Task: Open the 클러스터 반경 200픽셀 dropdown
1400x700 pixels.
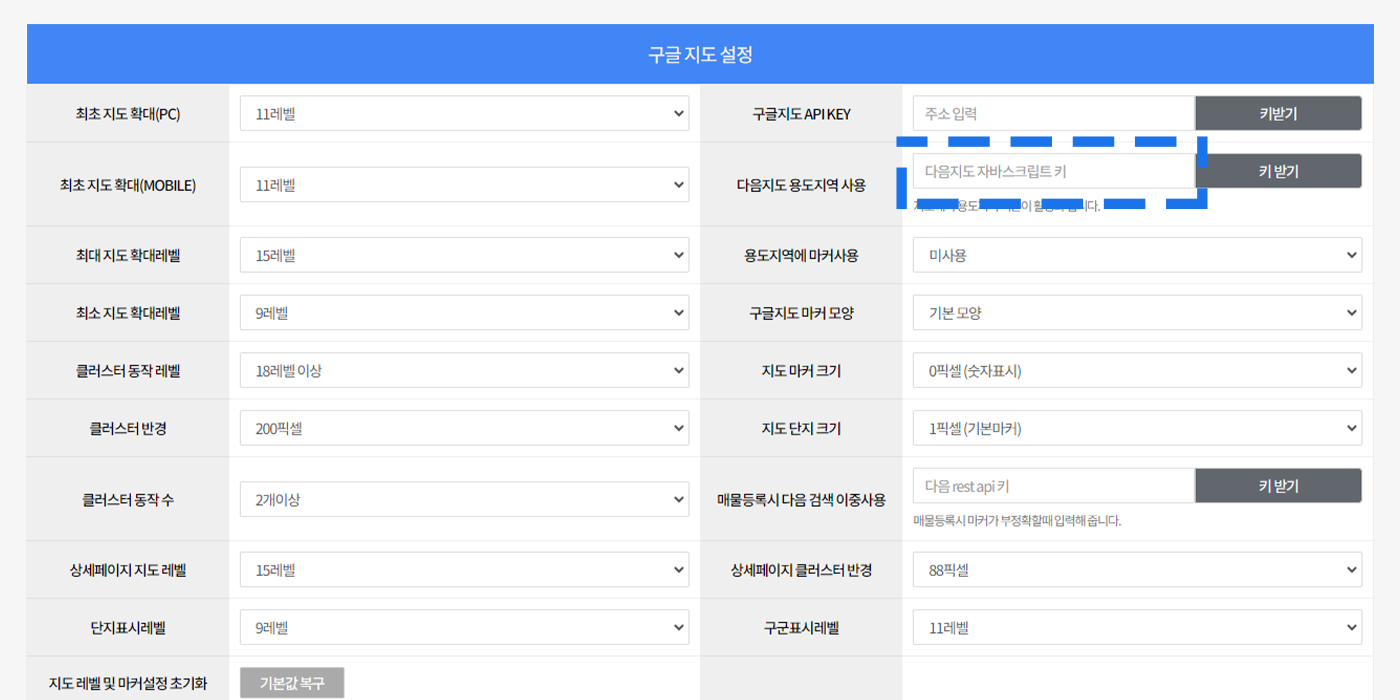Action: point(464,429)
